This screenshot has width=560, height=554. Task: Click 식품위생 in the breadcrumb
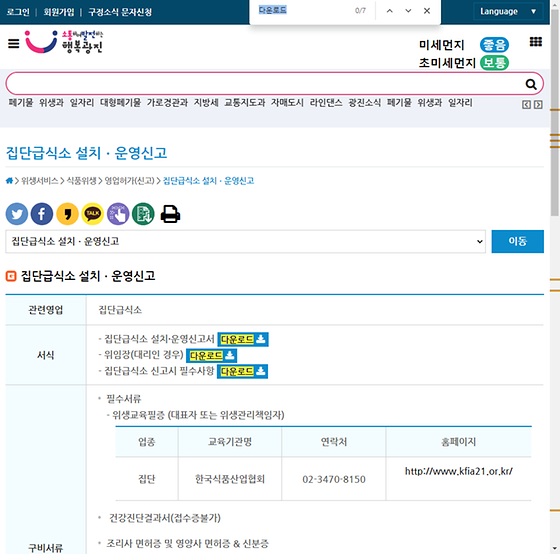click(x=81, y=181)
